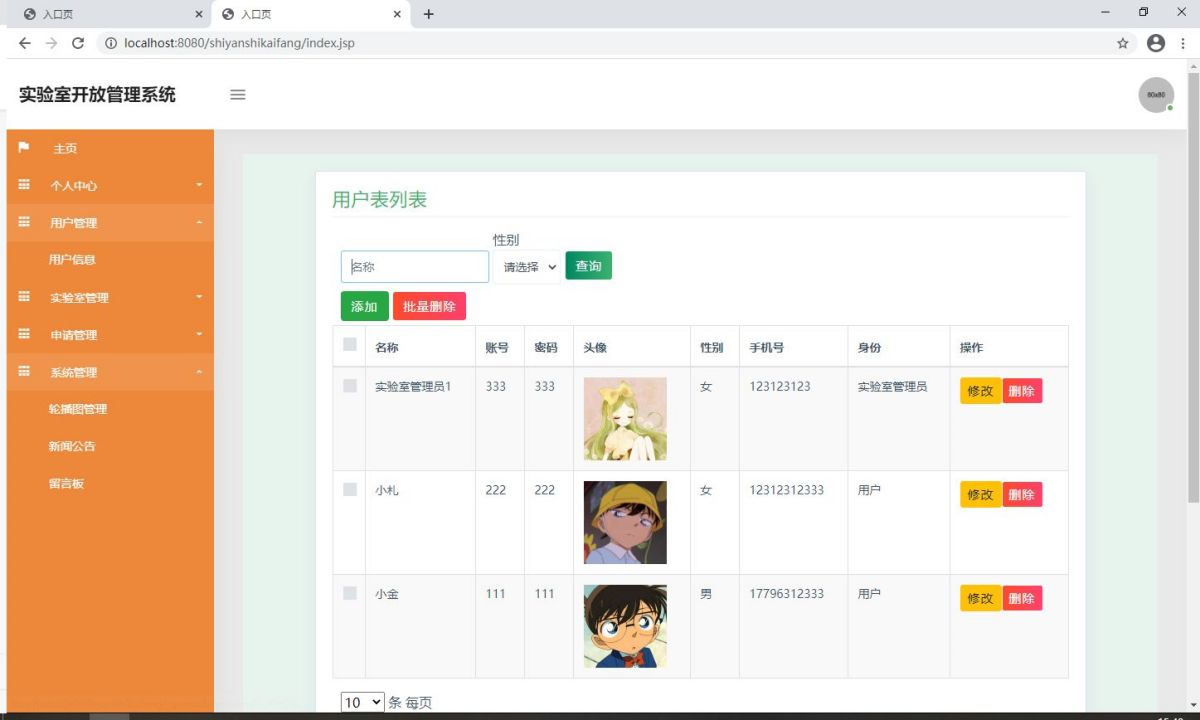Click the flag icon beside 主页

24,147
